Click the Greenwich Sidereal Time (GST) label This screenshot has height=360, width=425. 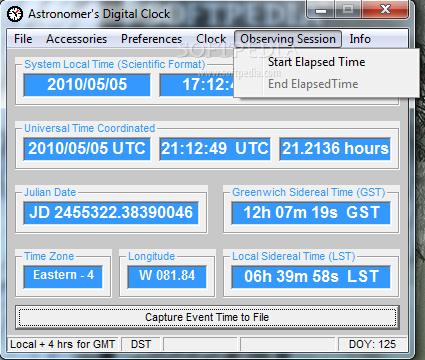309,192
